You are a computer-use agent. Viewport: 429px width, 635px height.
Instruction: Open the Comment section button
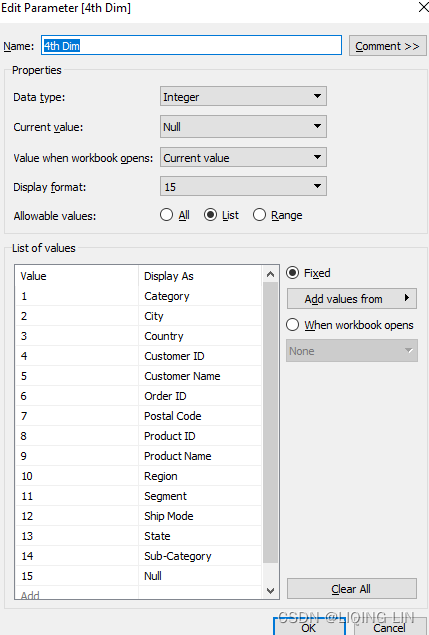tap(387, 46)
